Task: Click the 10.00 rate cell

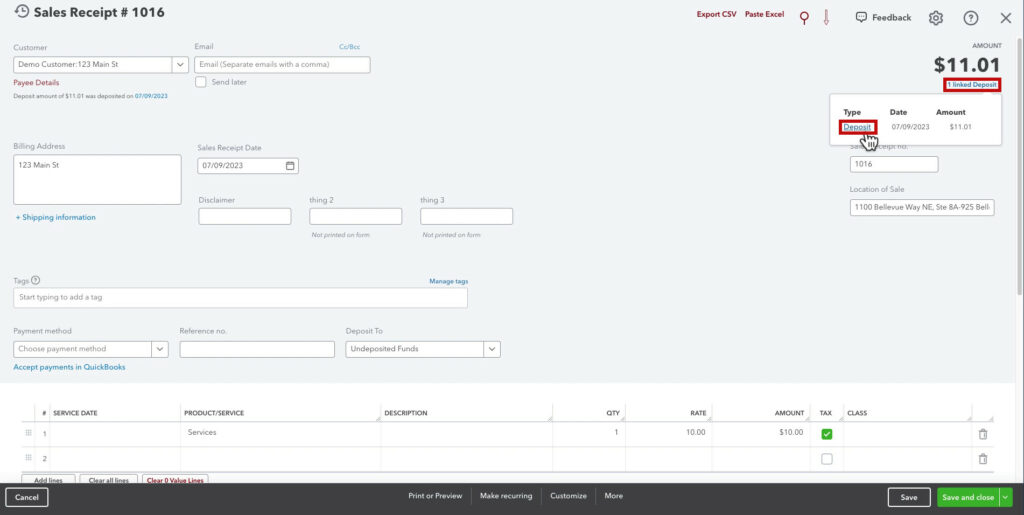Action: (668, 433)
